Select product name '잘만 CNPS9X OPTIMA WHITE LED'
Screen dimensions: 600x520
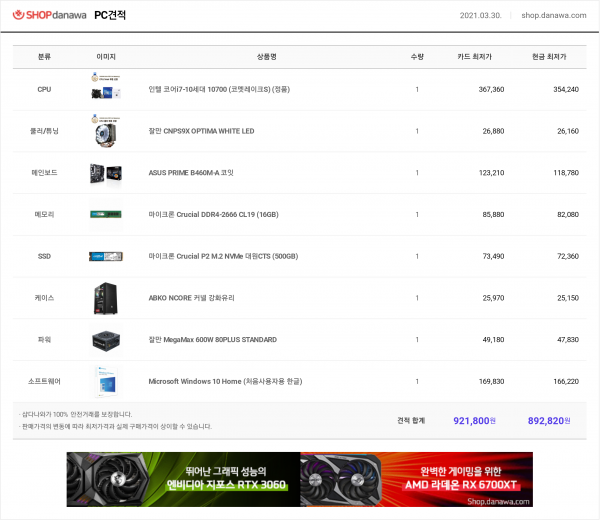201,131
